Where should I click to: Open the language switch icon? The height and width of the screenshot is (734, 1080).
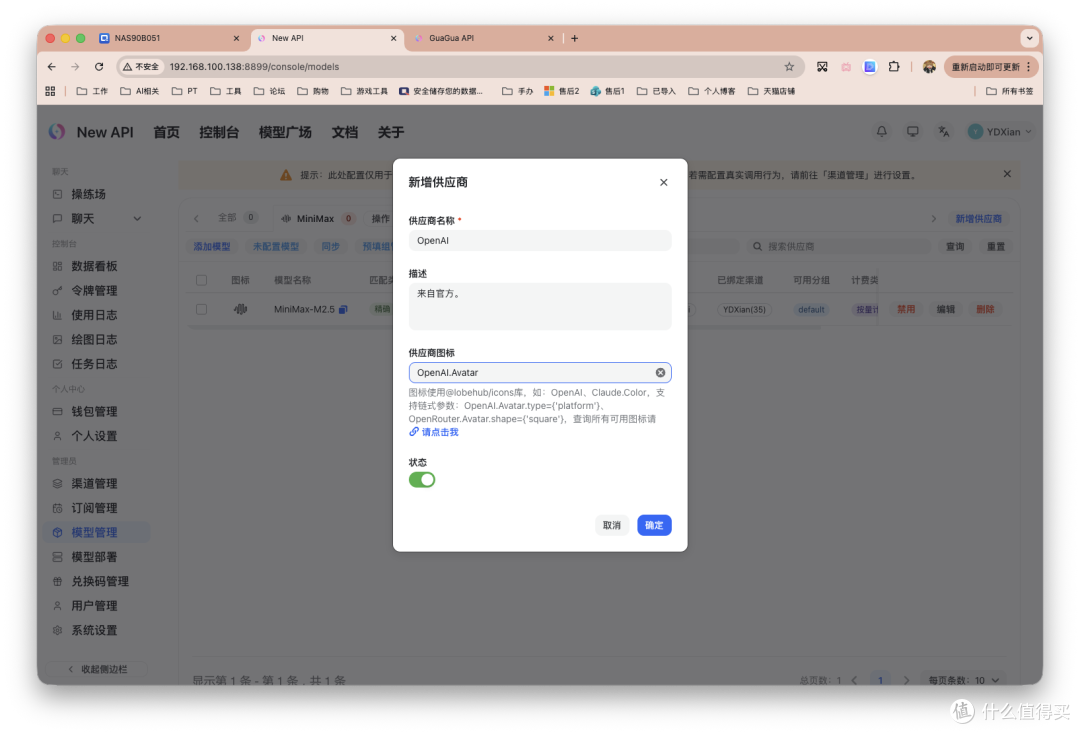tap(944, 132)
